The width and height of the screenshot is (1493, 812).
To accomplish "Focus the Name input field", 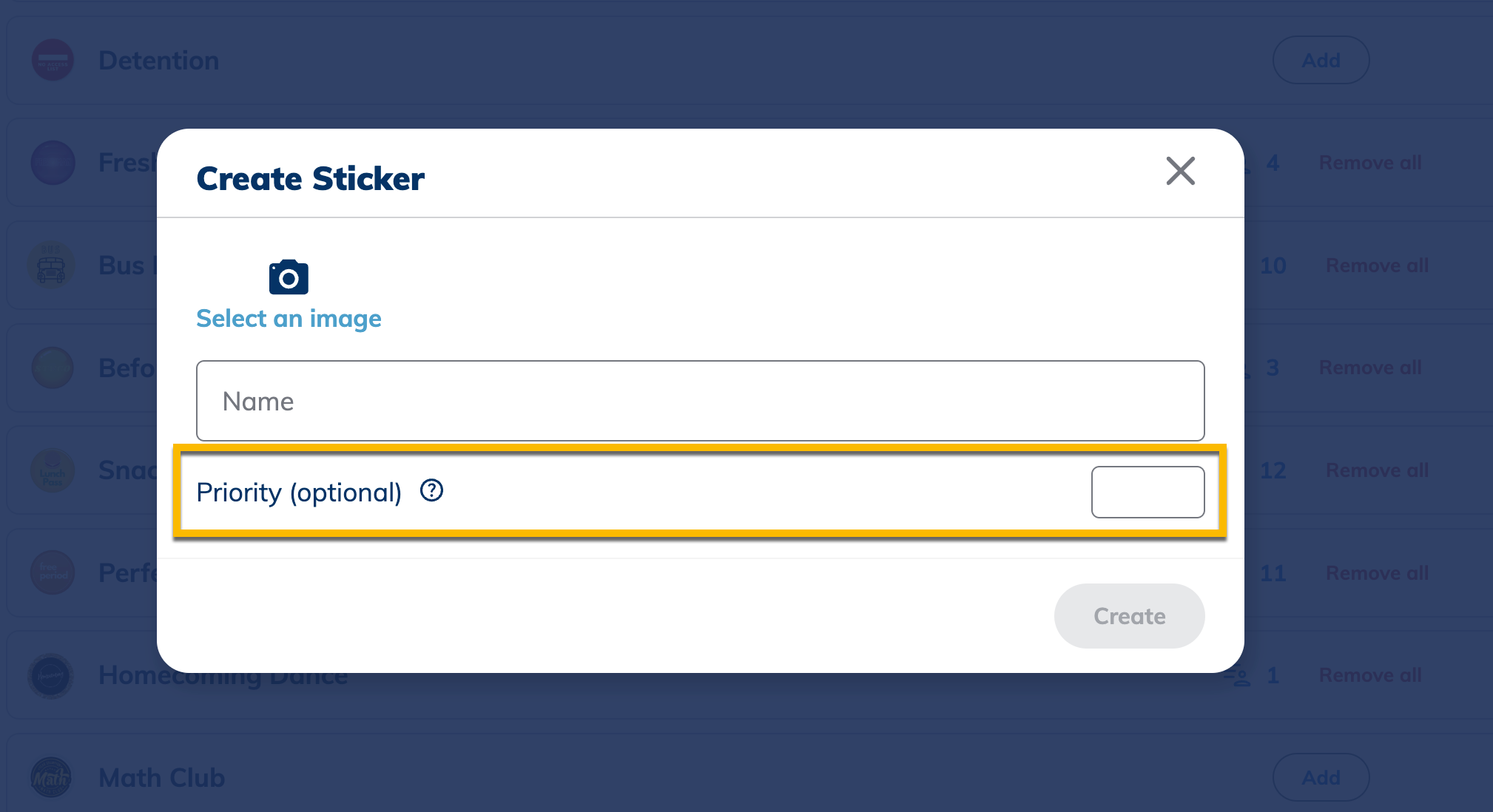I will click(700, 401).
